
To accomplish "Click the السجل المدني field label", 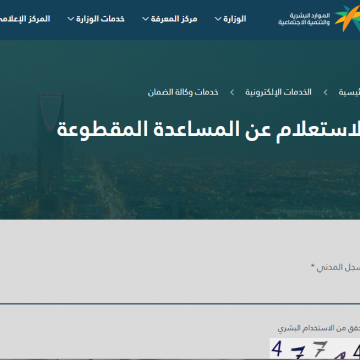I will 335,267.
